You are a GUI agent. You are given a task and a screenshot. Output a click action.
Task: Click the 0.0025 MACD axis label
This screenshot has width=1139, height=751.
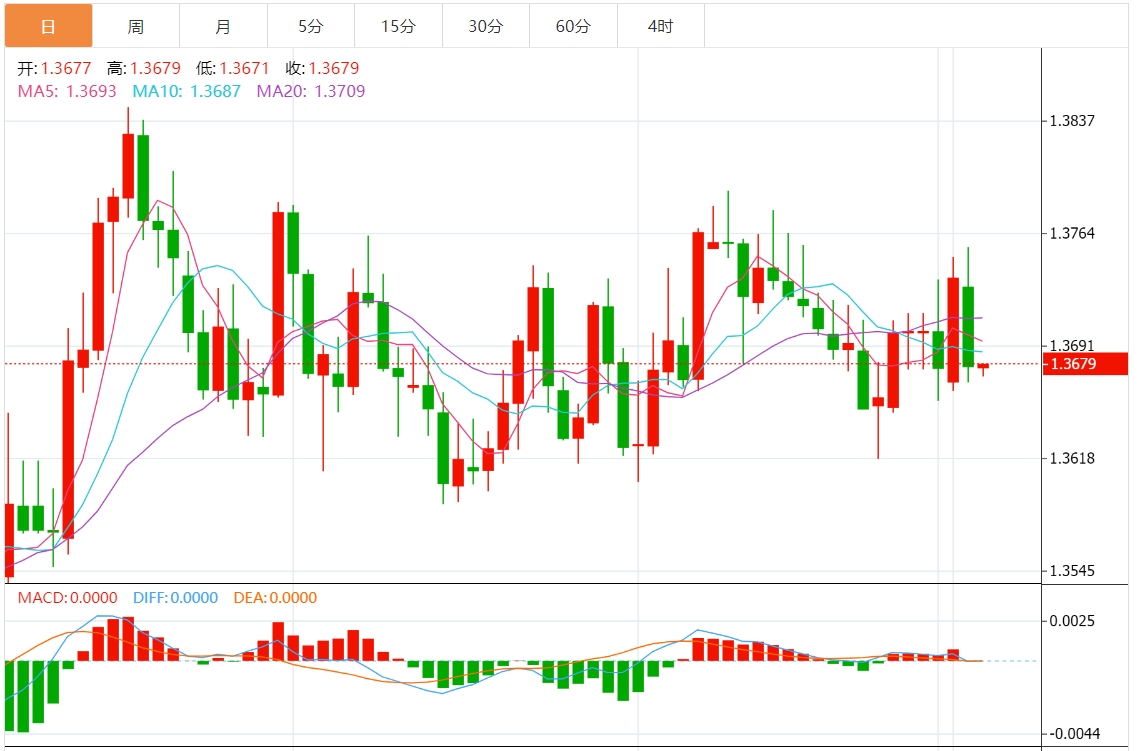tap(1072, 621)
